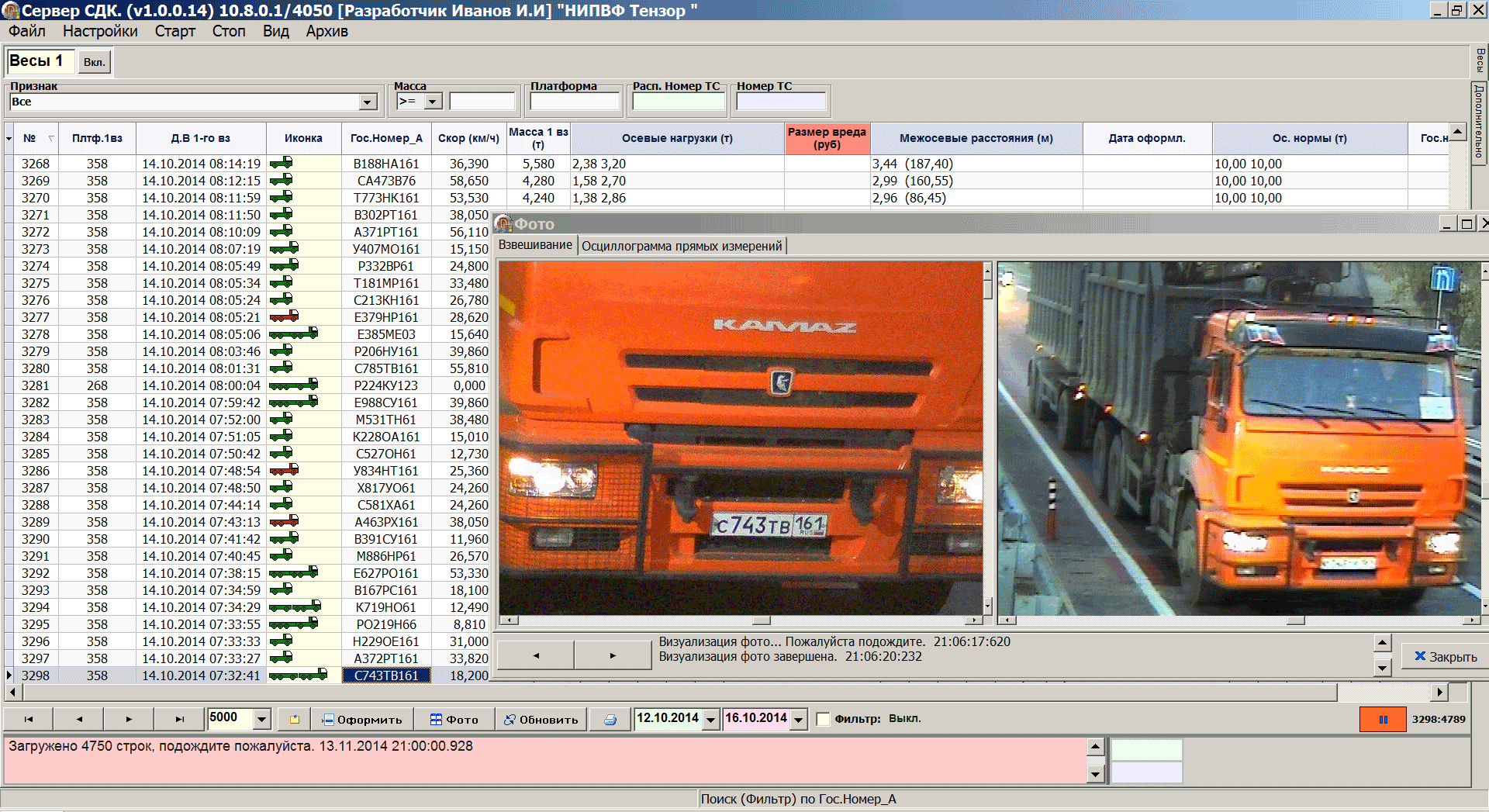Go to the last record
Viewport: 1489px width, 812px height.
[x=179, y=719]
